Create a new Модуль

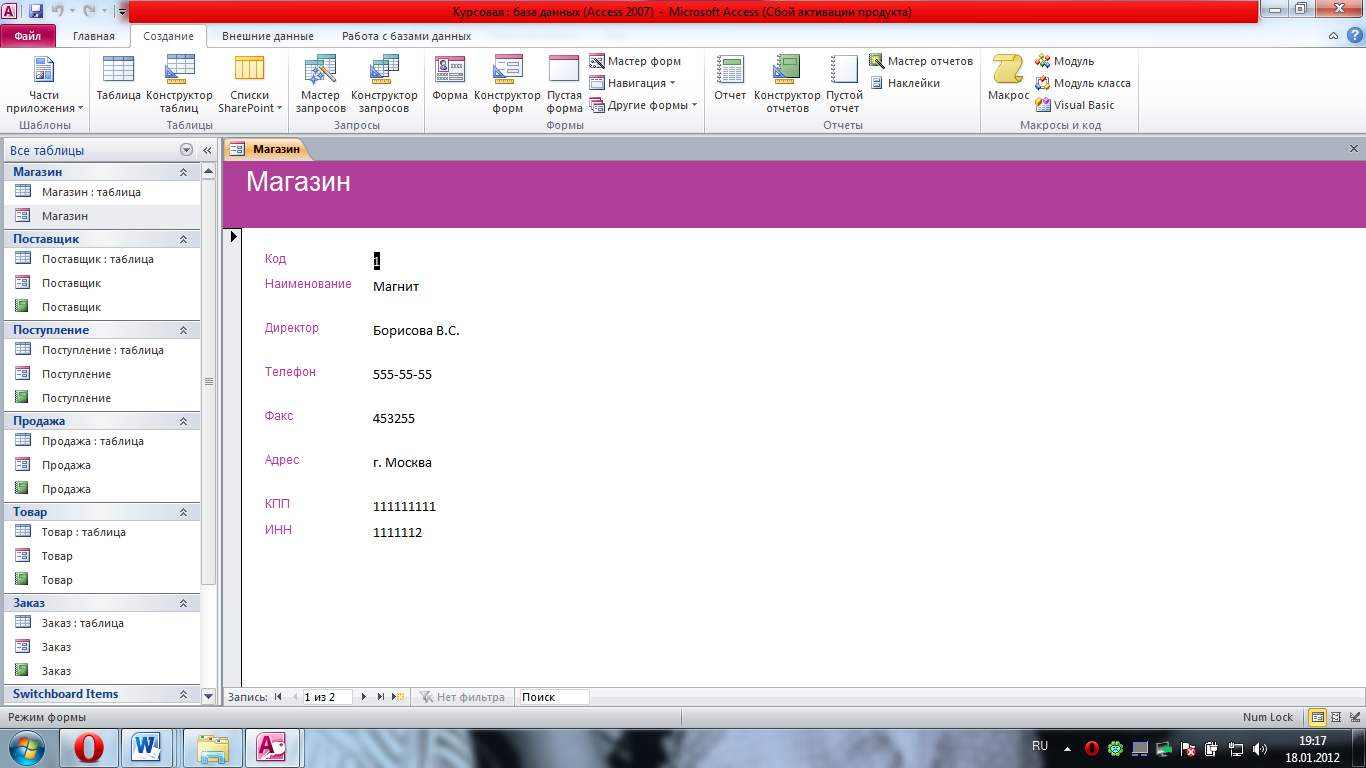pyautogui.click(x=1065, y=61)
